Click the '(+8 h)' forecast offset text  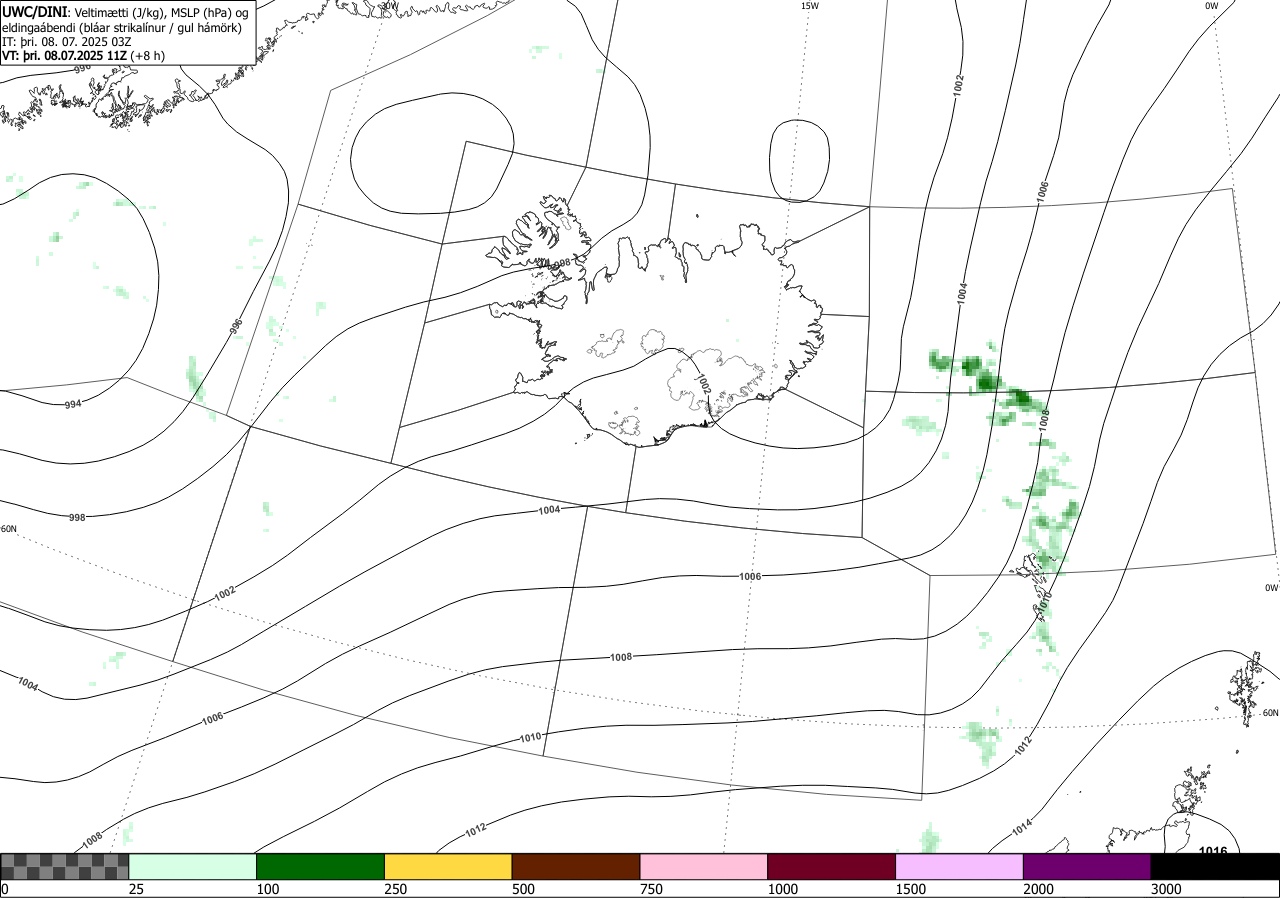[x=148, y=56]
